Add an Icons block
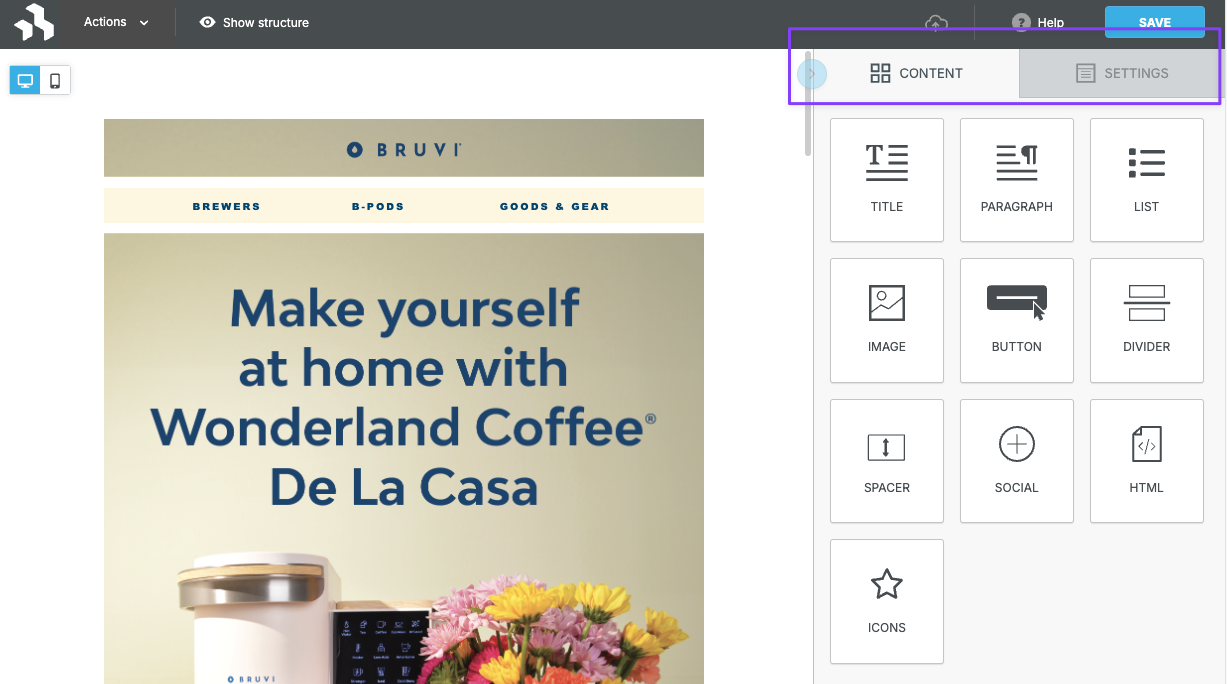 886,601
